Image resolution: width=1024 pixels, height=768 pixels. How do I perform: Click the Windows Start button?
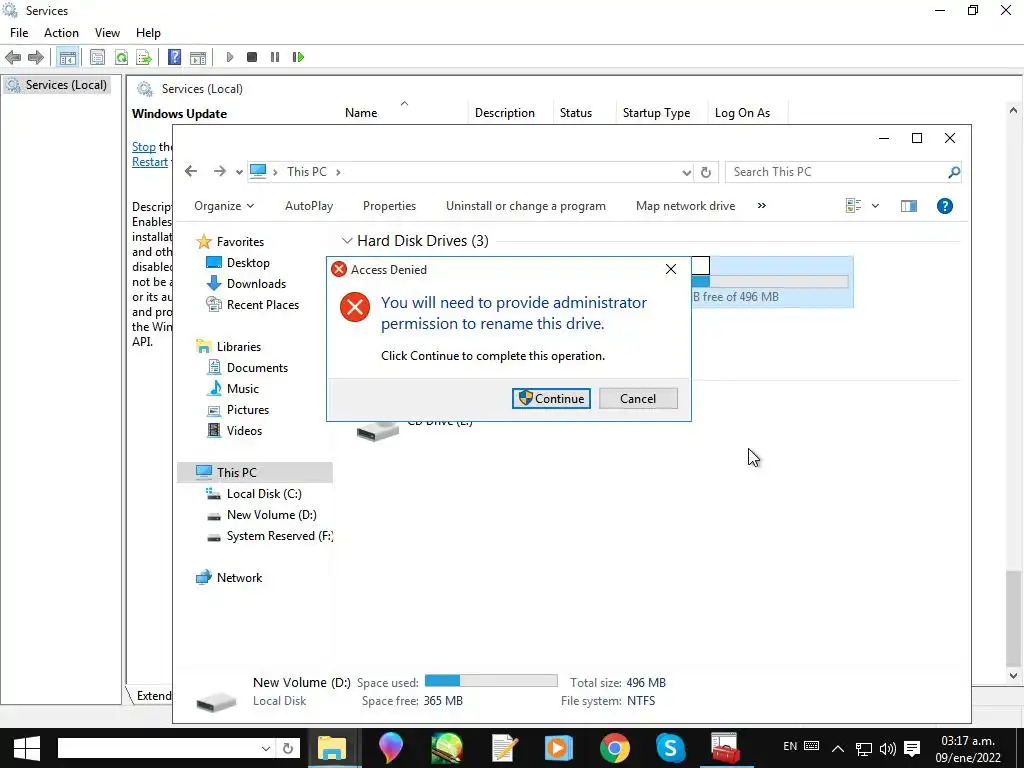[26, 748]
